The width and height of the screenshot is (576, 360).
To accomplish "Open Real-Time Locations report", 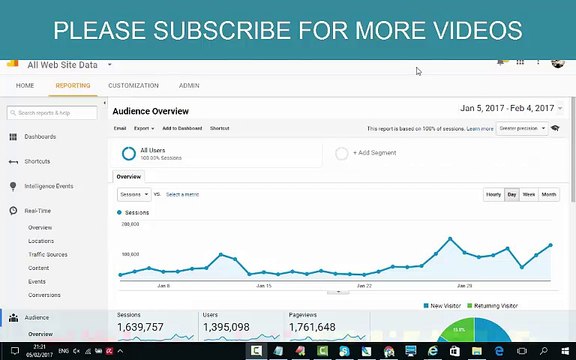I will (41, 241).
